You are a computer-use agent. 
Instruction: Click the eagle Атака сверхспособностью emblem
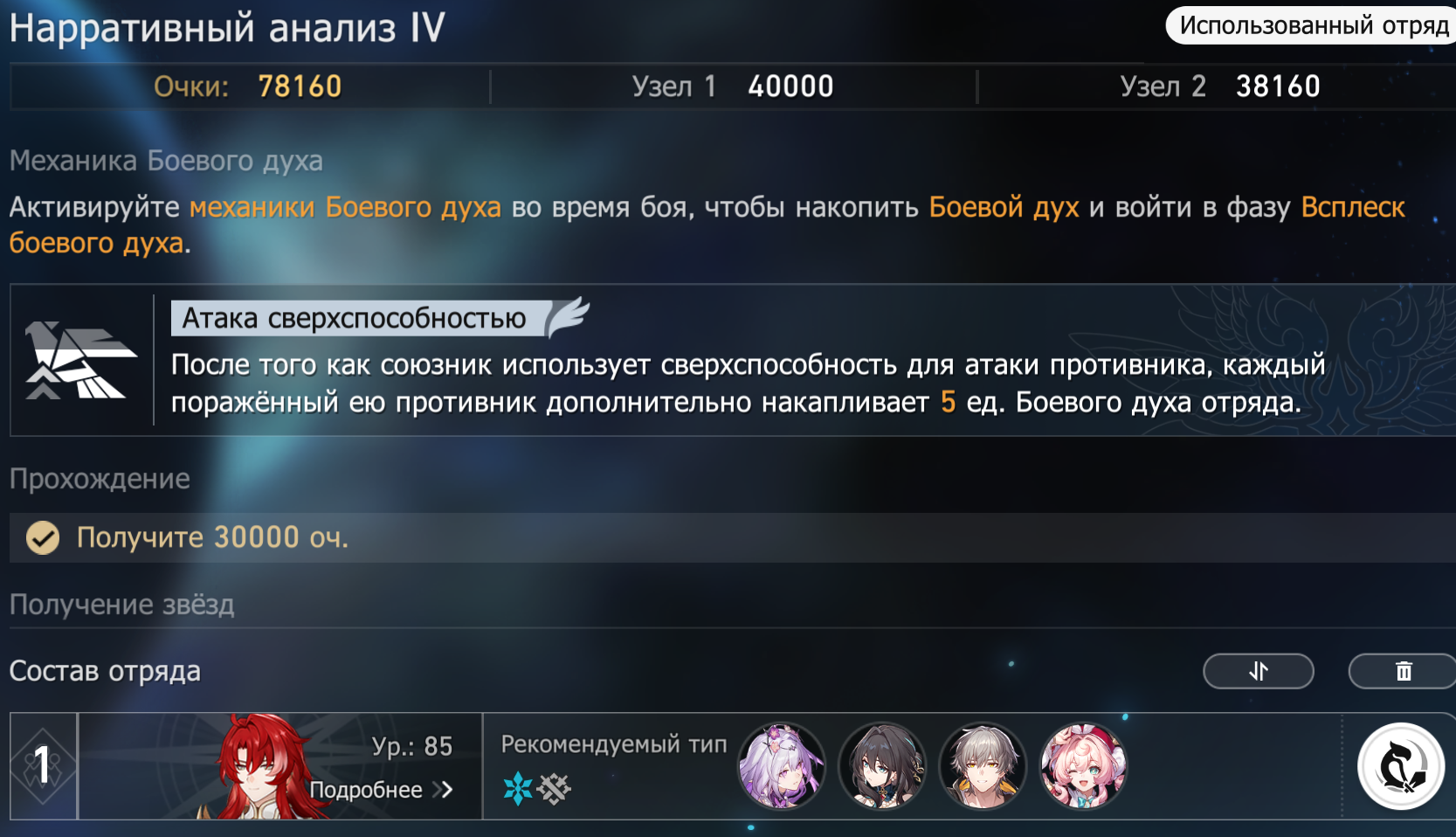(x=80, y=360)
